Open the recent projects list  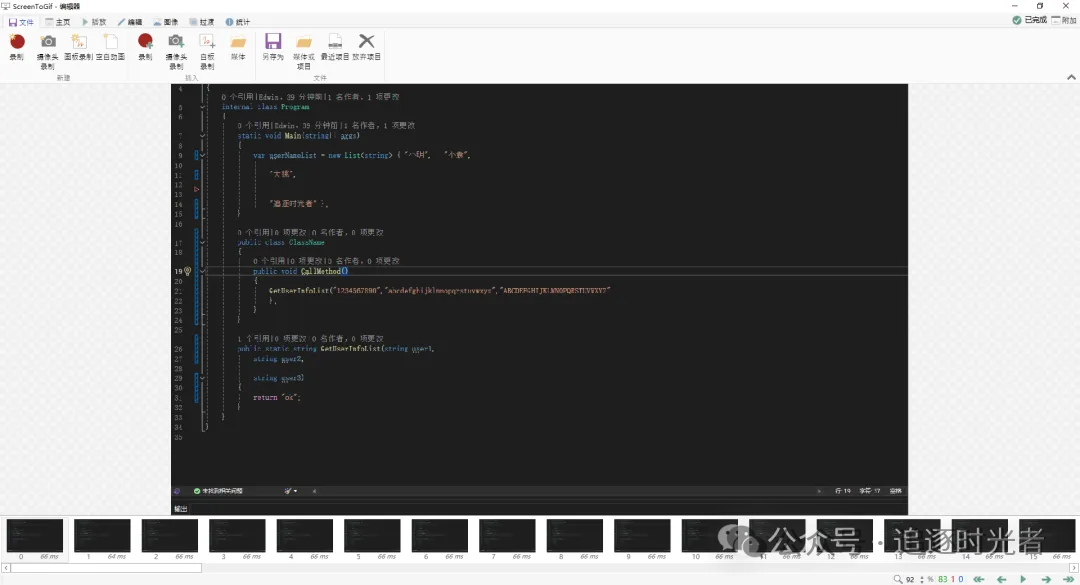[335, 42]
